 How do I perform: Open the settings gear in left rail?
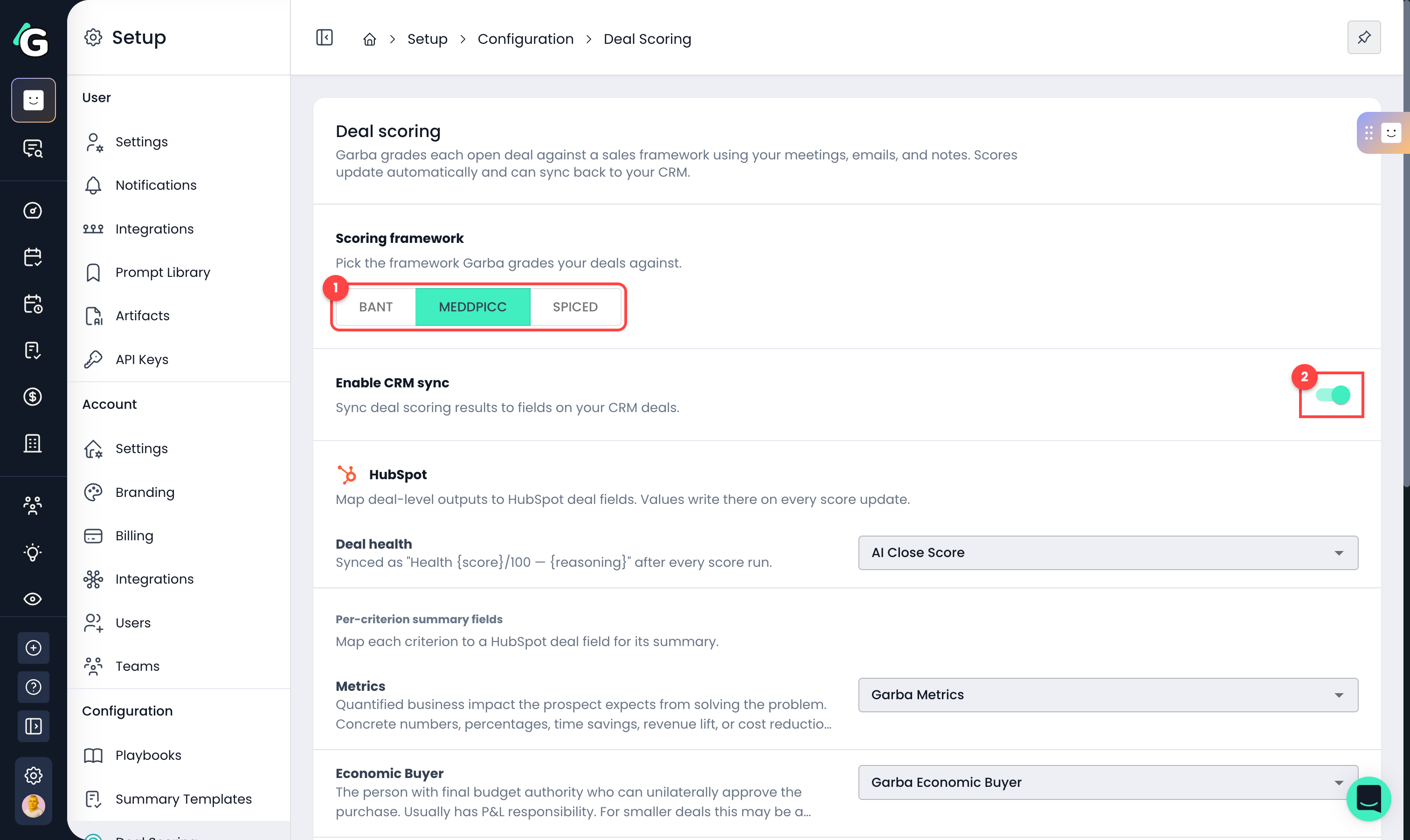tap(34, 776)
